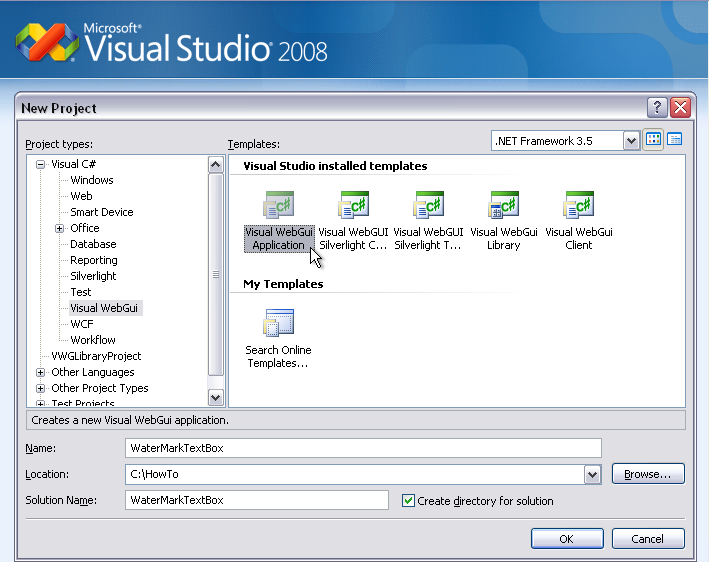Open the Location path dropdown

point(592,475)
